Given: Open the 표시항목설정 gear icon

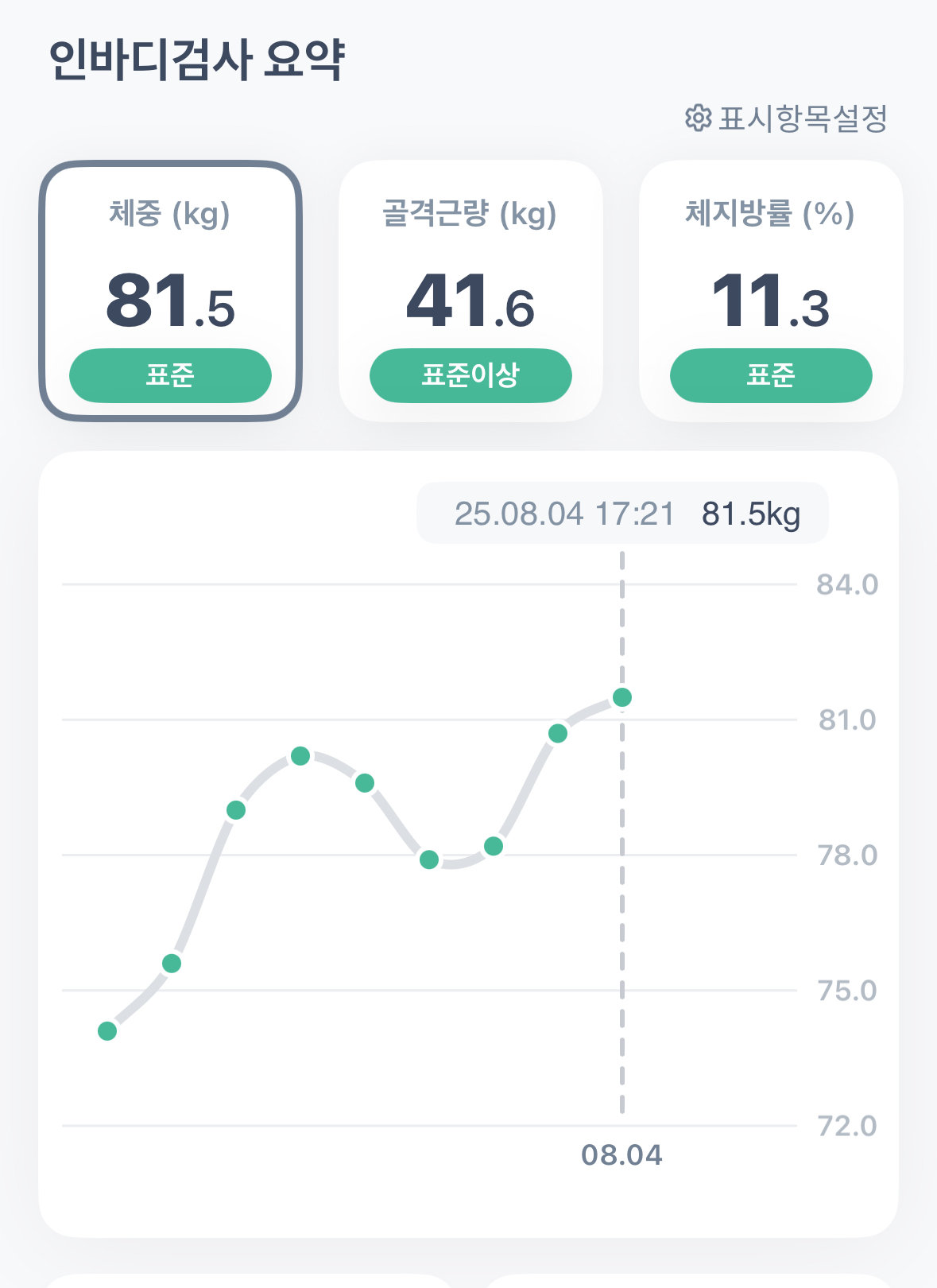Looking at the screenshot, I should [x=698, y=118].
